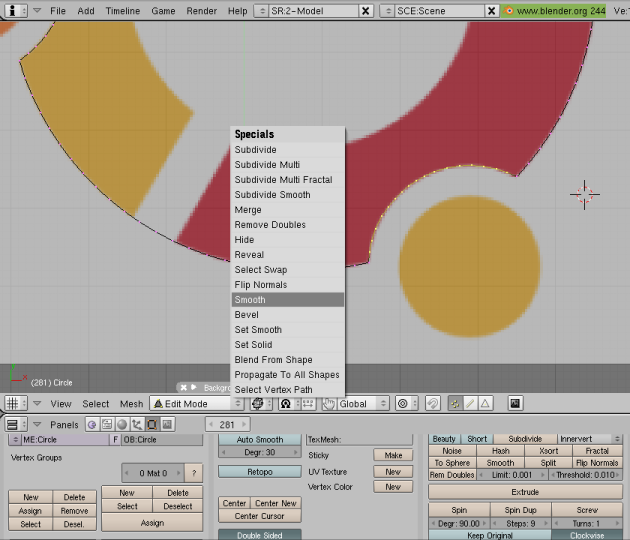Open the Edit Mode dropdown
Screen dimensions: 630x540
197,403
